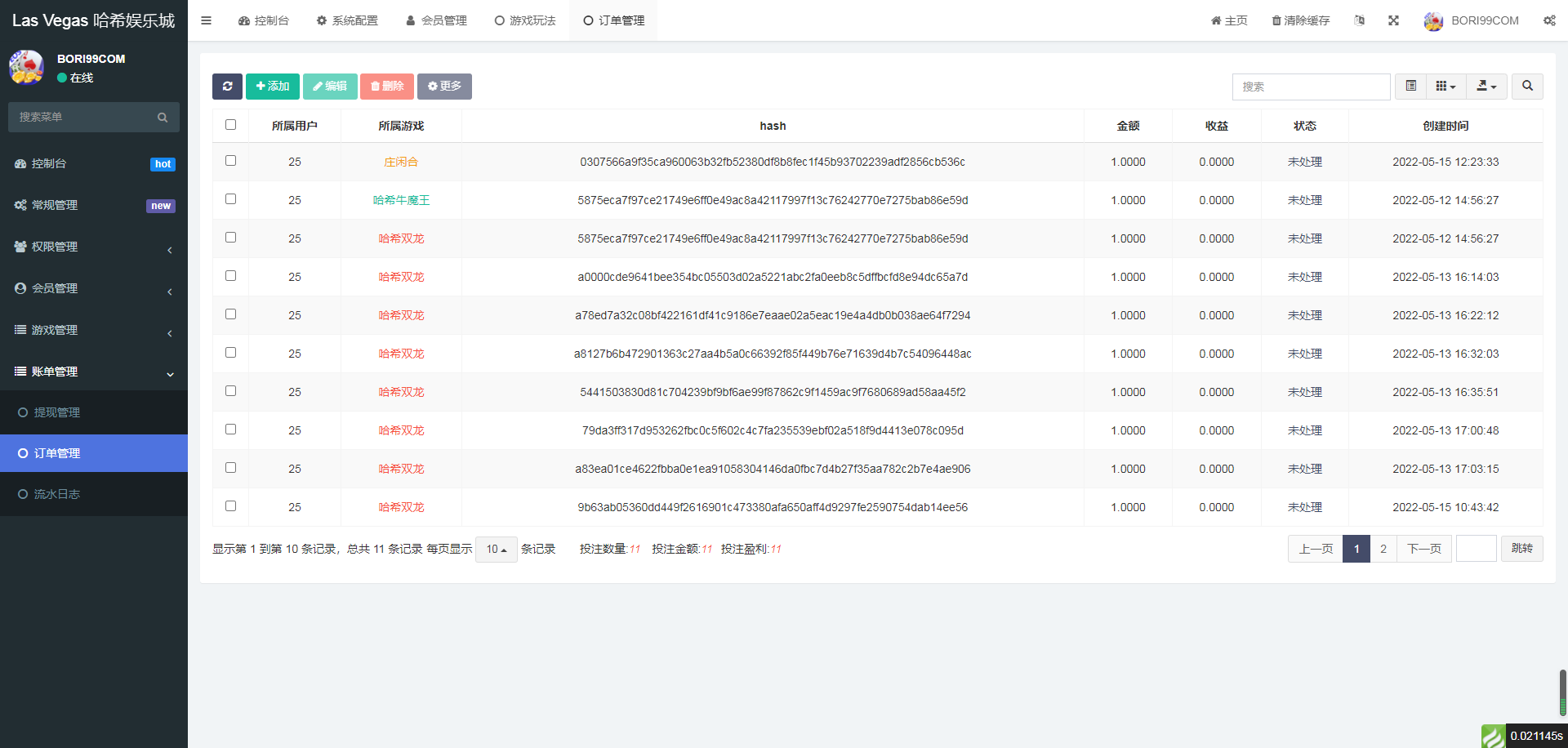Click the green 添加 button

(x=272, y=87)
